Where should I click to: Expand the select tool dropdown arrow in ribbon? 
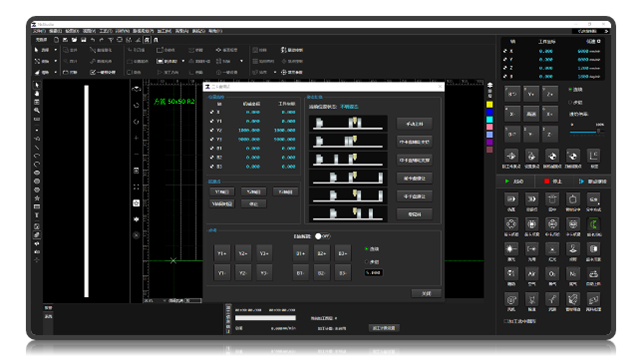coord(56,50)
